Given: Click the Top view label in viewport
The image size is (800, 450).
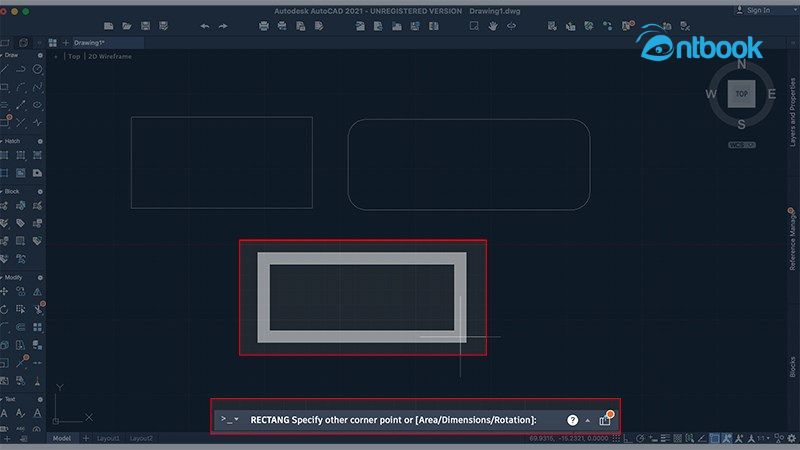Looking at the screenshot, I should click(74, 57).
